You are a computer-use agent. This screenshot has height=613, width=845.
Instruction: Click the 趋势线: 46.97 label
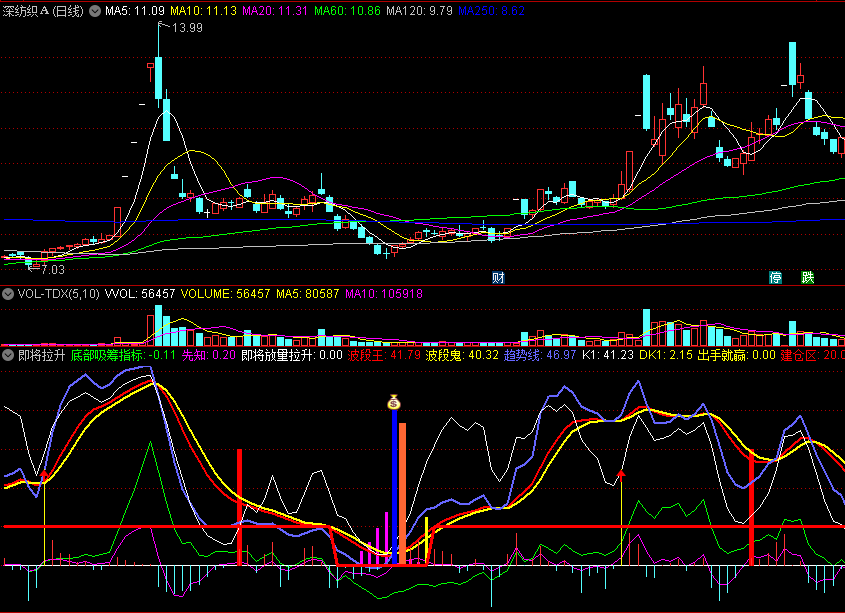[540, 355]
